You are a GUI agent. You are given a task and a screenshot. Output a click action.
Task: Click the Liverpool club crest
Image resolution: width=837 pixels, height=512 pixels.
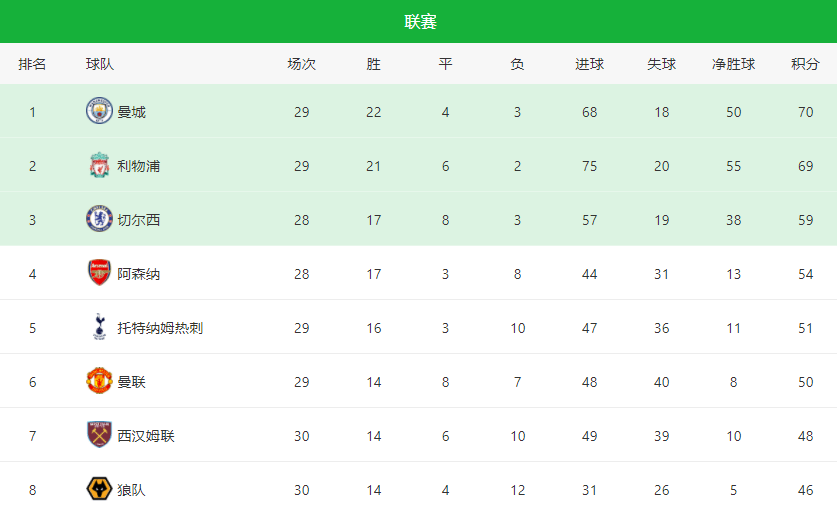coord(99,165)
